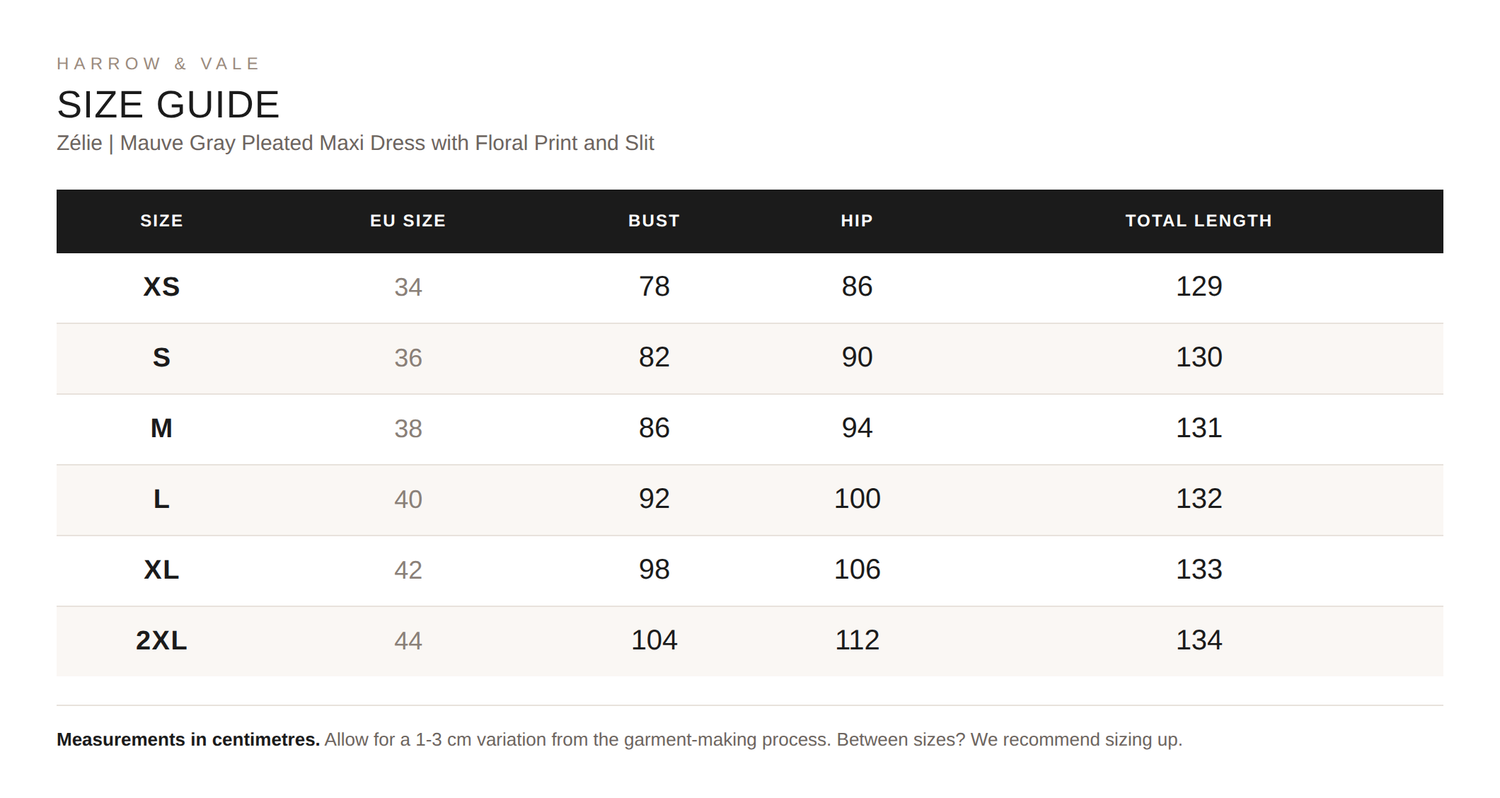1500x798 pixels.
Task: Click the SIZE GUIDE heading
Action: 168,105
